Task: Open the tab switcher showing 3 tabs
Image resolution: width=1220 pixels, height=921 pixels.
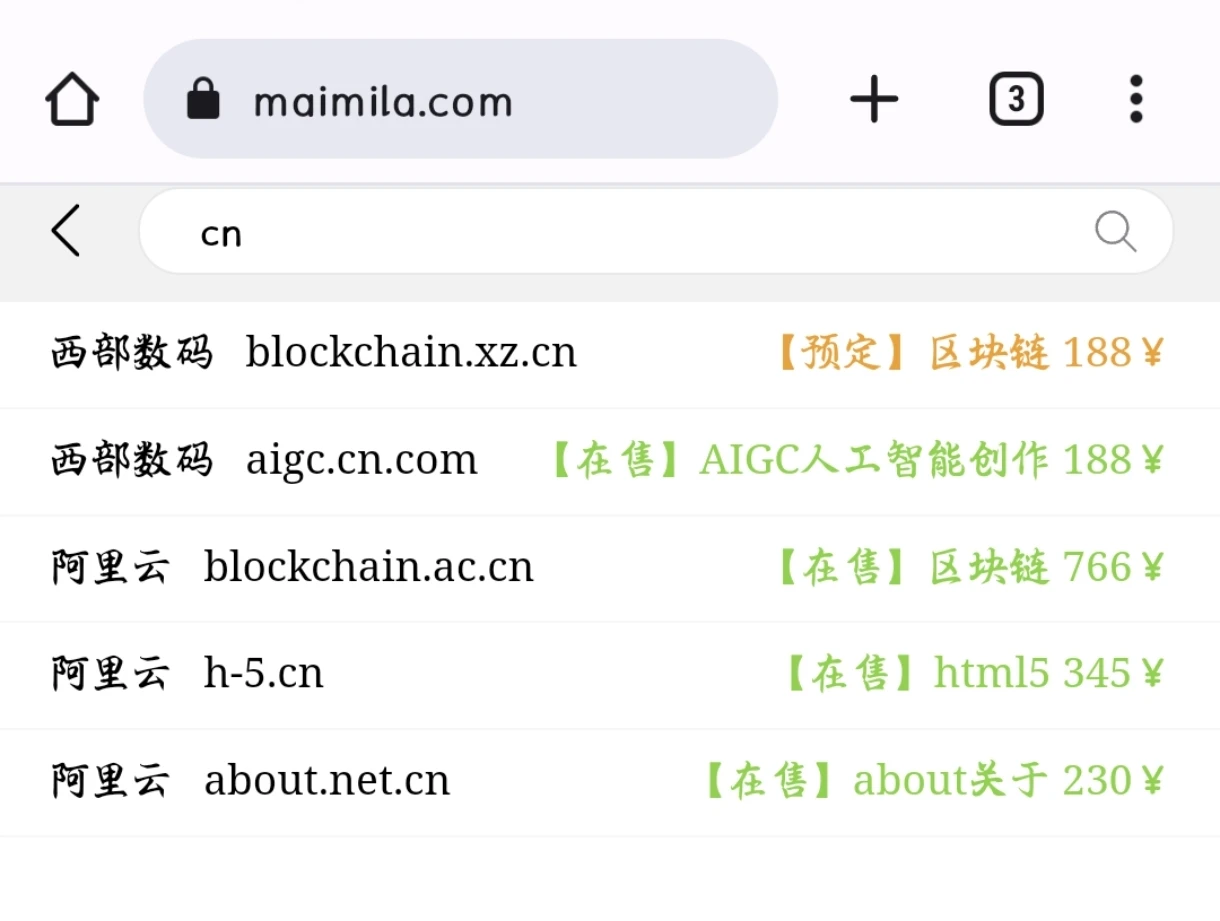Action: [1016, 100]
